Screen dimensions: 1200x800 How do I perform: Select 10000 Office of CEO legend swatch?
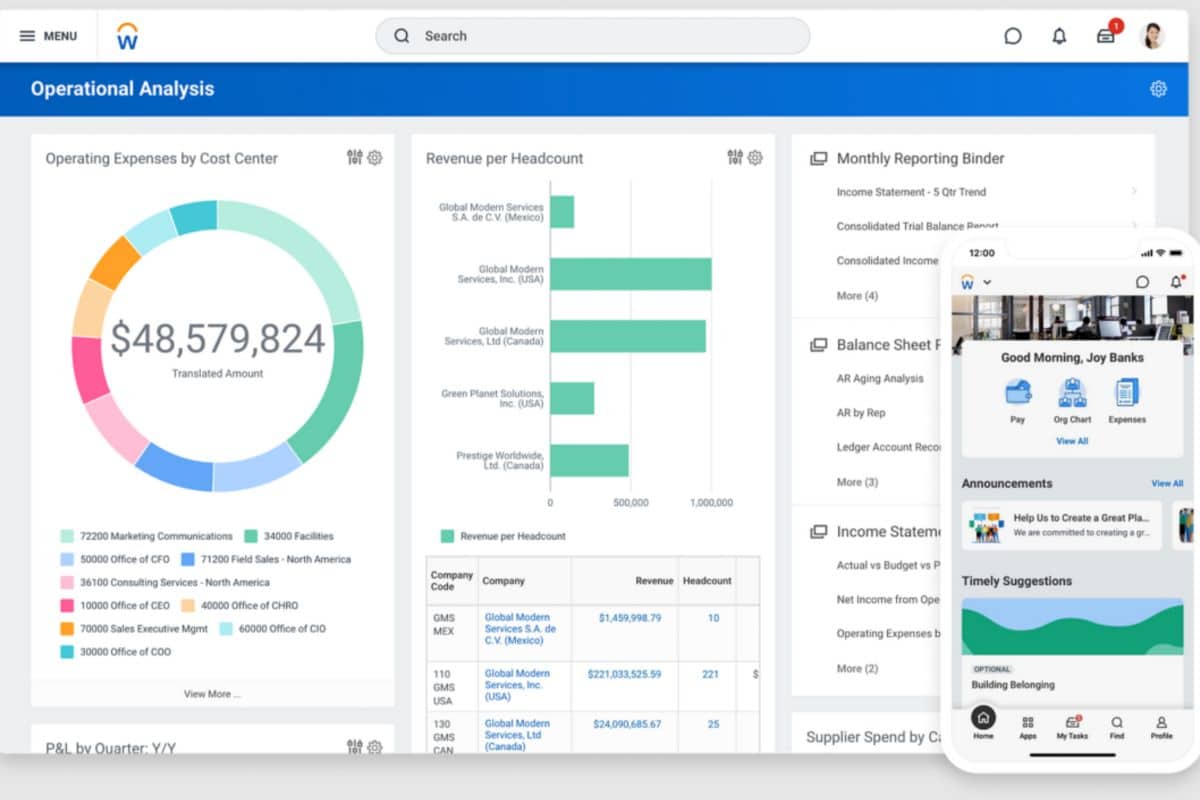point(67,605)
